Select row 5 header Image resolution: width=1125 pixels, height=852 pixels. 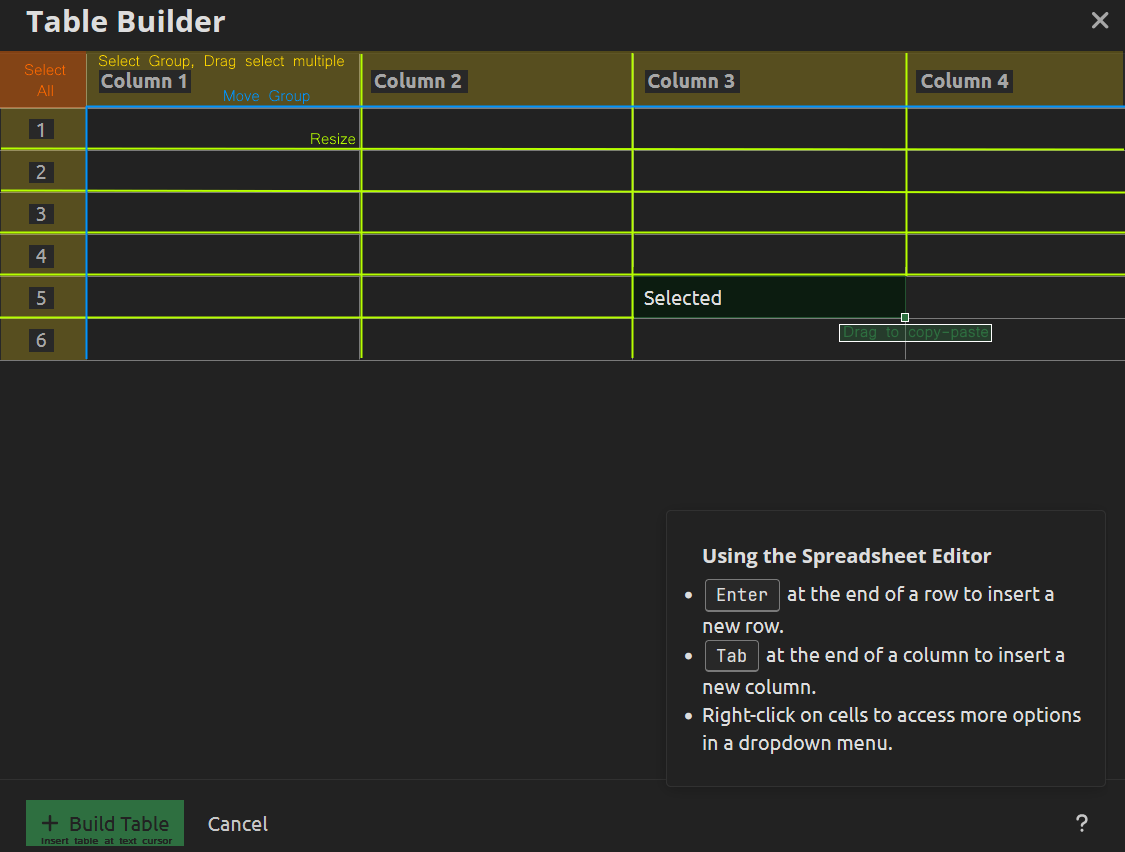point(43,297)
